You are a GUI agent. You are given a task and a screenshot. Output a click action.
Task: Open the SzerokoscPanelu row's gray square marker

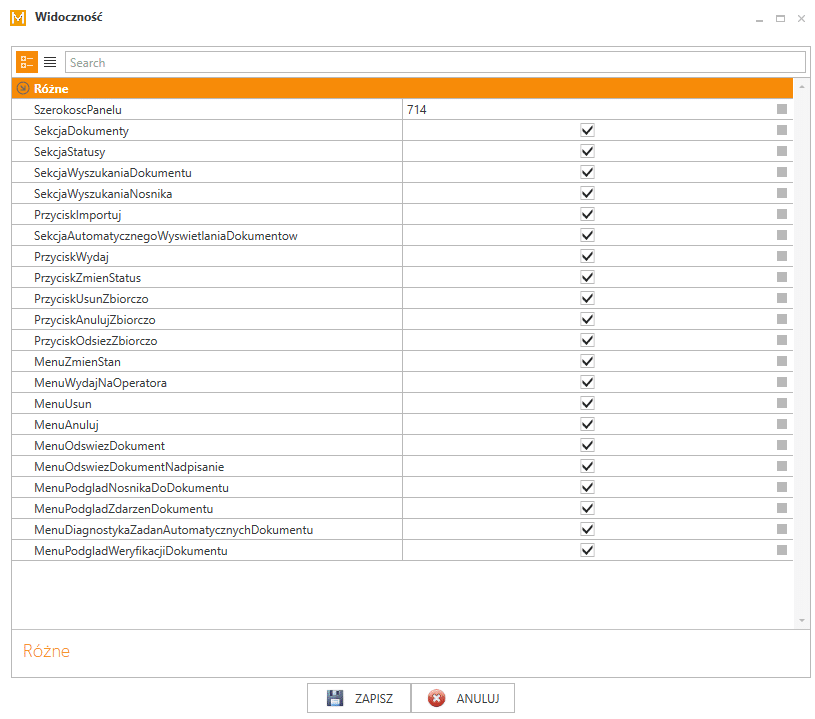(x=782, y=109)
